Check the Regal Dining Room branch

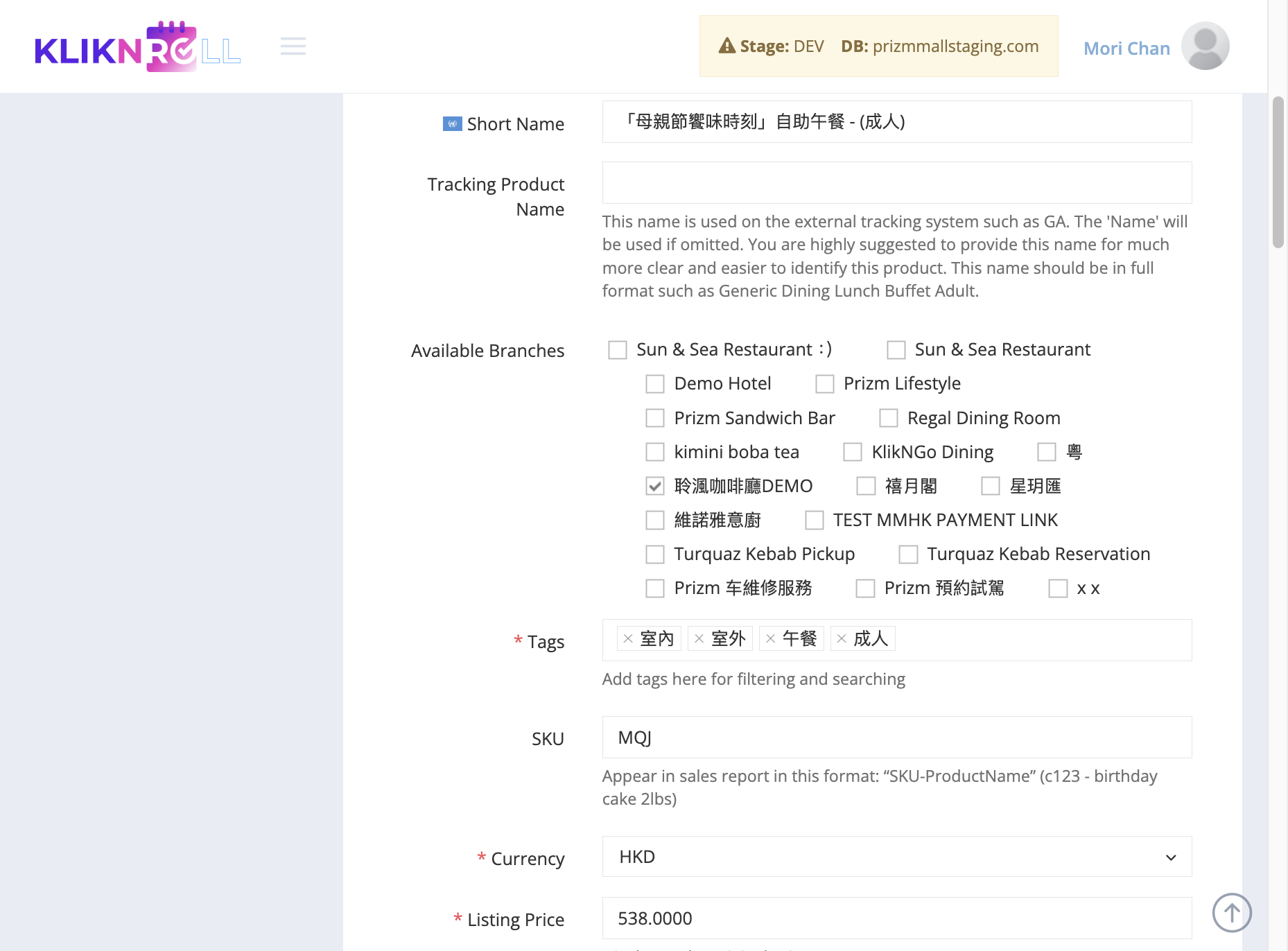coord(889,418)
